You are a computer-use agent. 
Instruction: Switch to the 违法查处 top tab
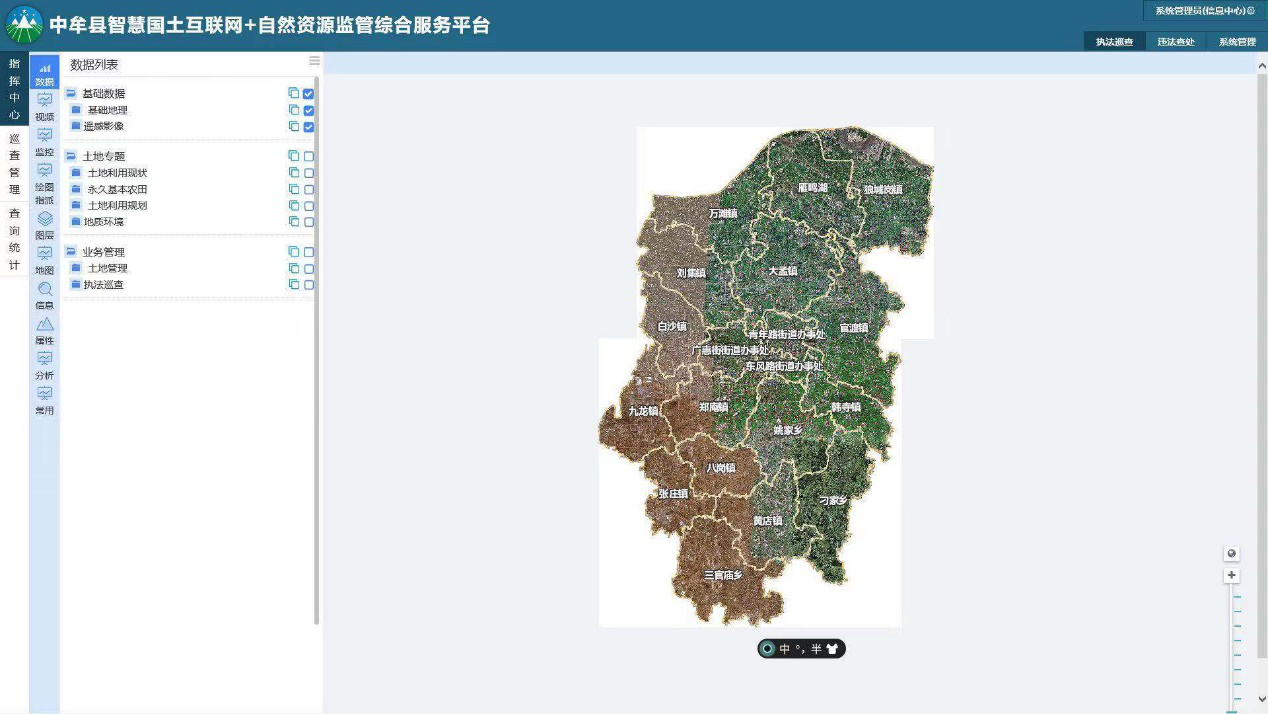click(x=1176, y=42)
